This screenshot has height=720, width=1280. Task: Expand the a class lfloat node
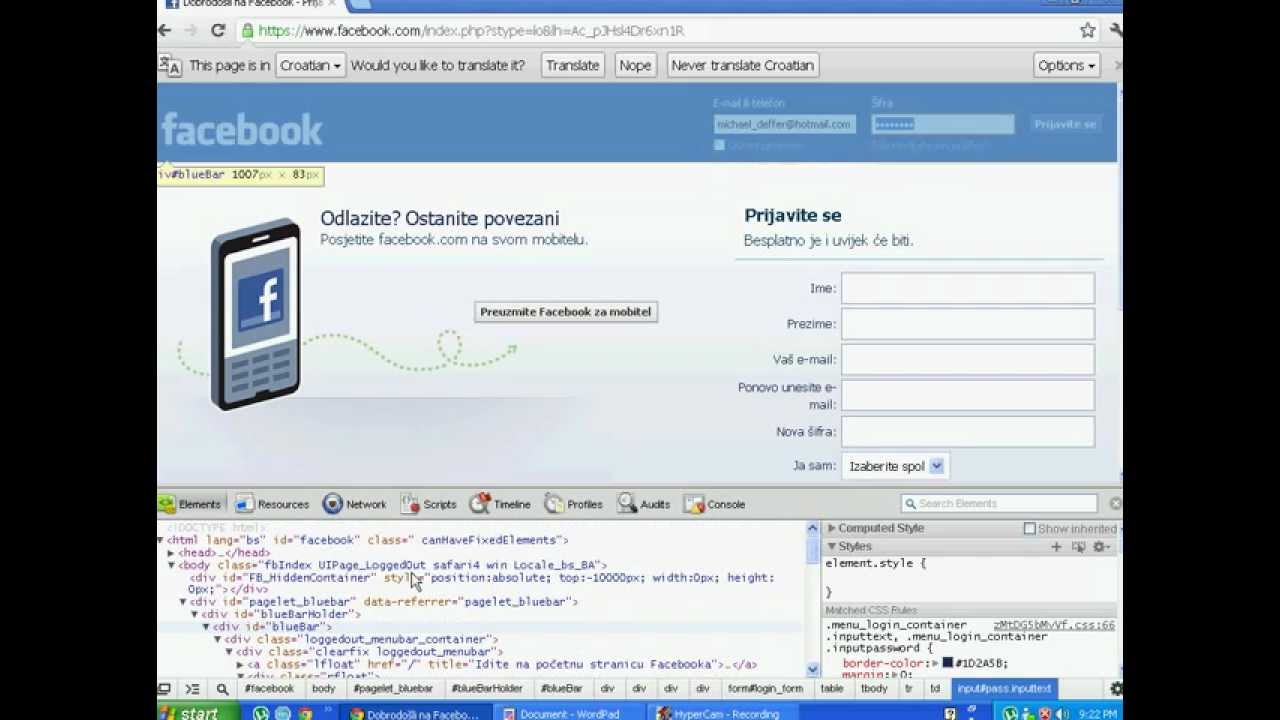point(240,664)
